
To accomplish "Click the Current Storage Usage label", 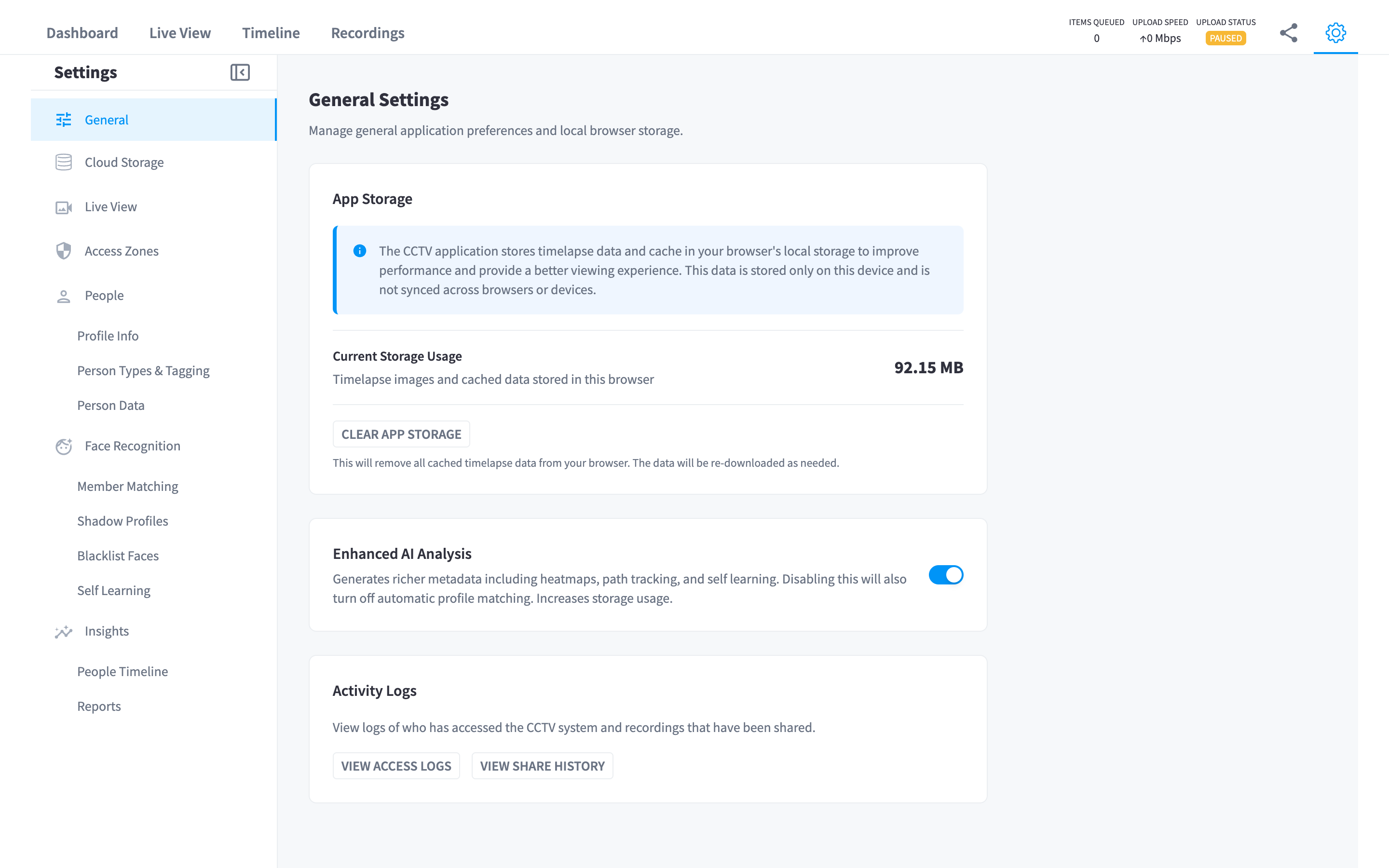I will [x=397, y=356].
